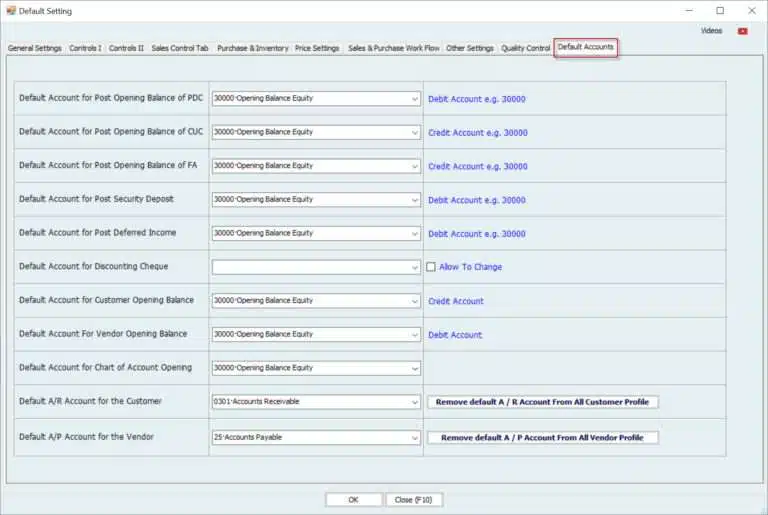Click 'Credit Account' hint for Customer Opening Balance

pos(456,301)
